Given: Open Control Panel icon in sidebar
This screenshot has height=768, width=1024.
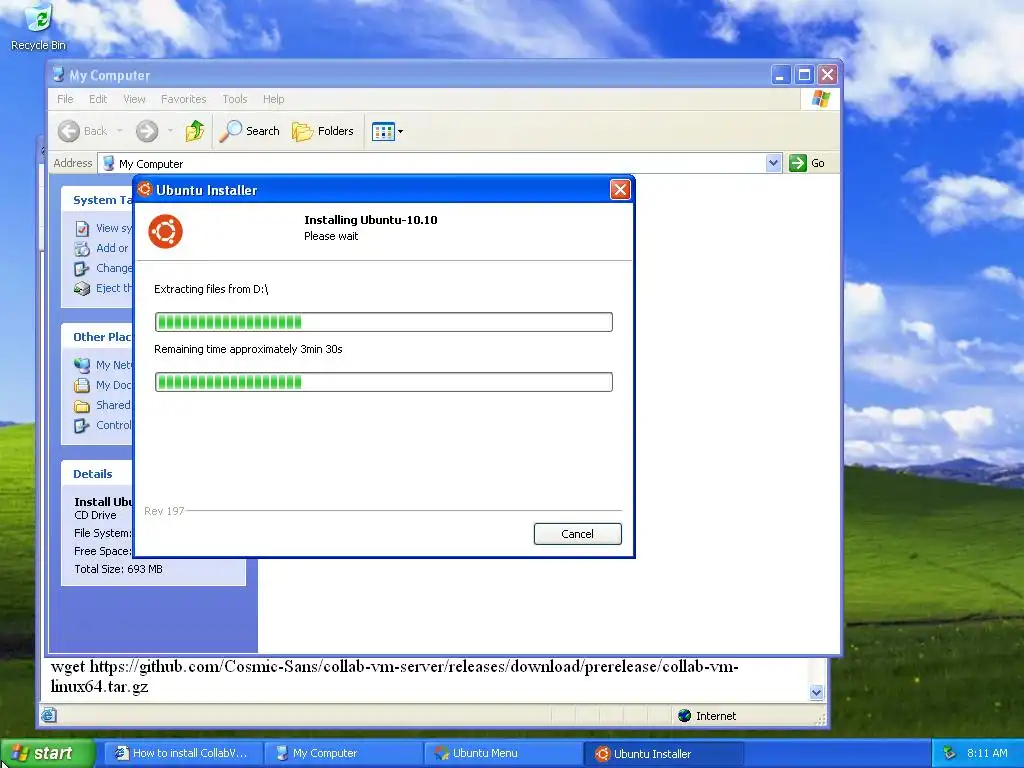Looking at the screenshot, I should pyautogui.click(x=82, y=426).
